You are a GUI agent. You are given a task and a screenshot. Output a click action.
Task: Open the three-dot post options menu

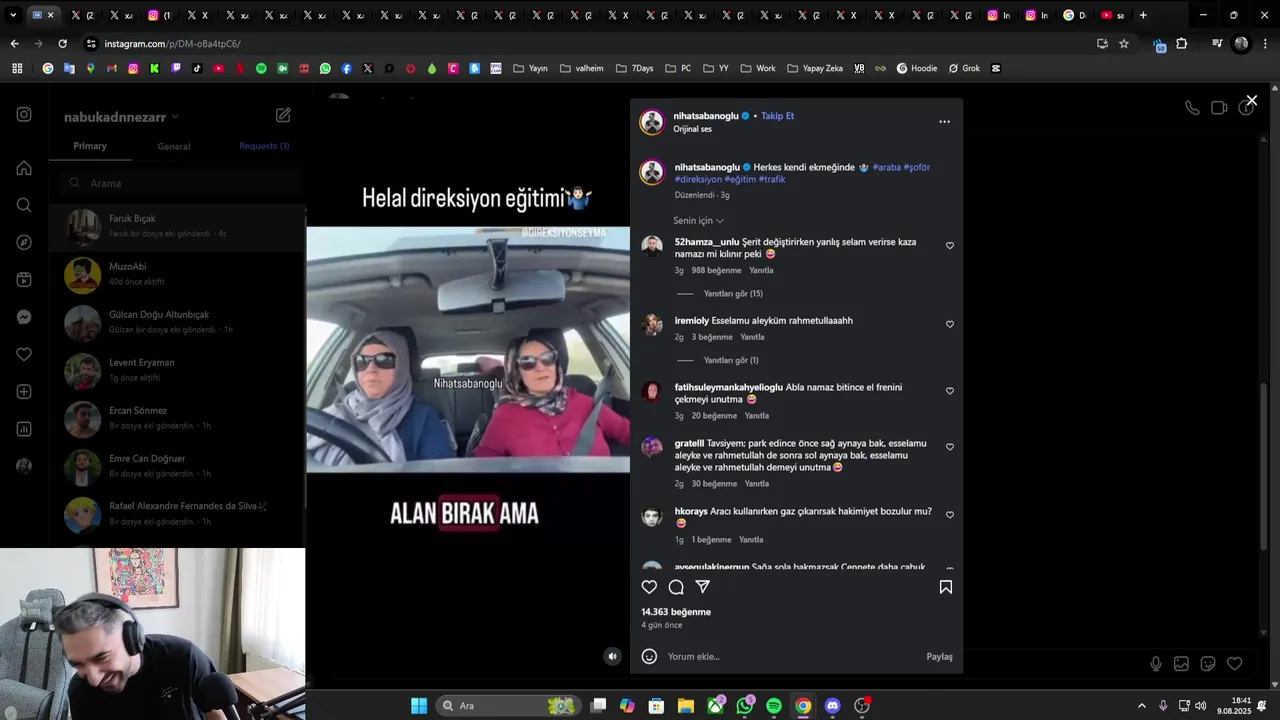(x=944, y=122)
